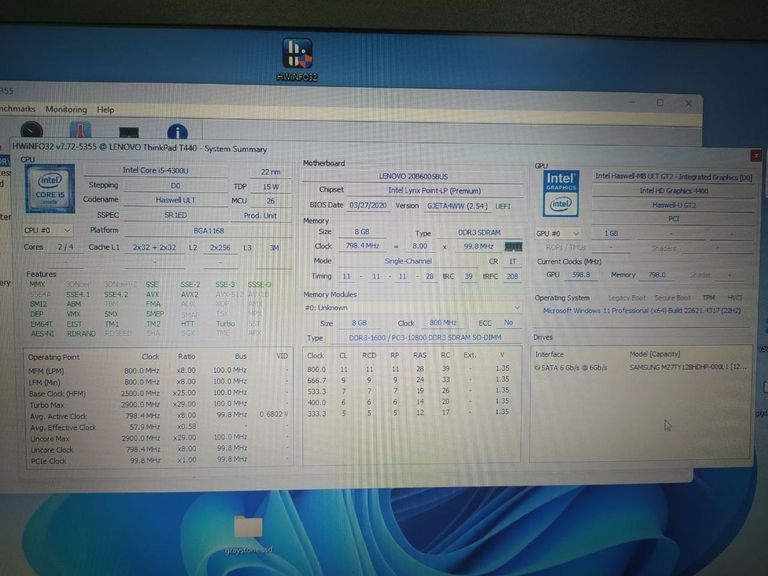
Task: Click the 22 nm process value
Action: pyautogui.click(x=271, y=172)
